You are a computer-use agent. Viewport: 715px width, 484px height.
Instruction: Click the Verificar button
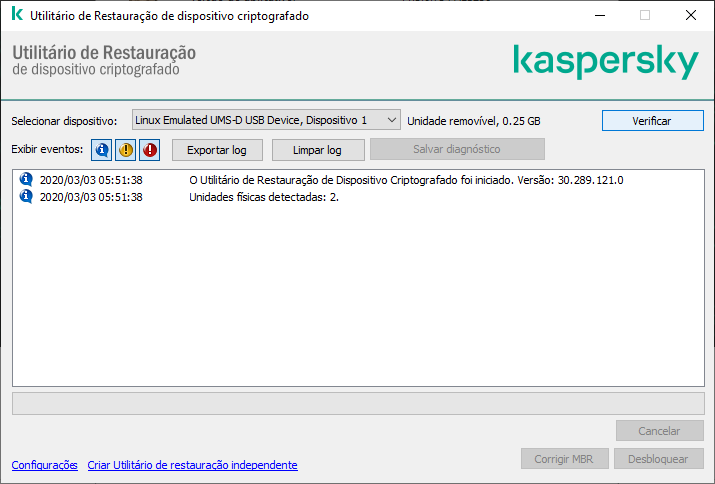click(653, 121)
